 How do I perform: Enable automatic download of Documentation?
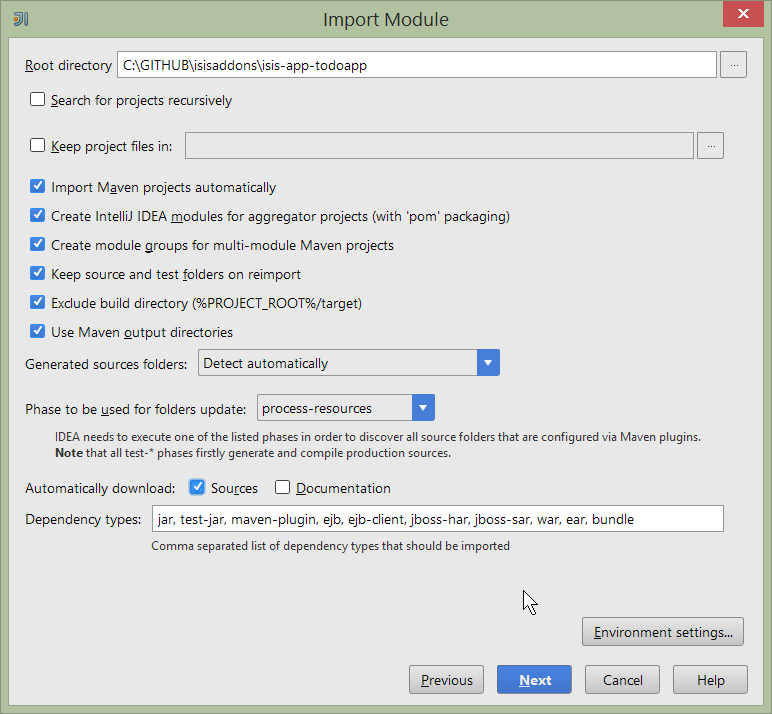point(283,488)
